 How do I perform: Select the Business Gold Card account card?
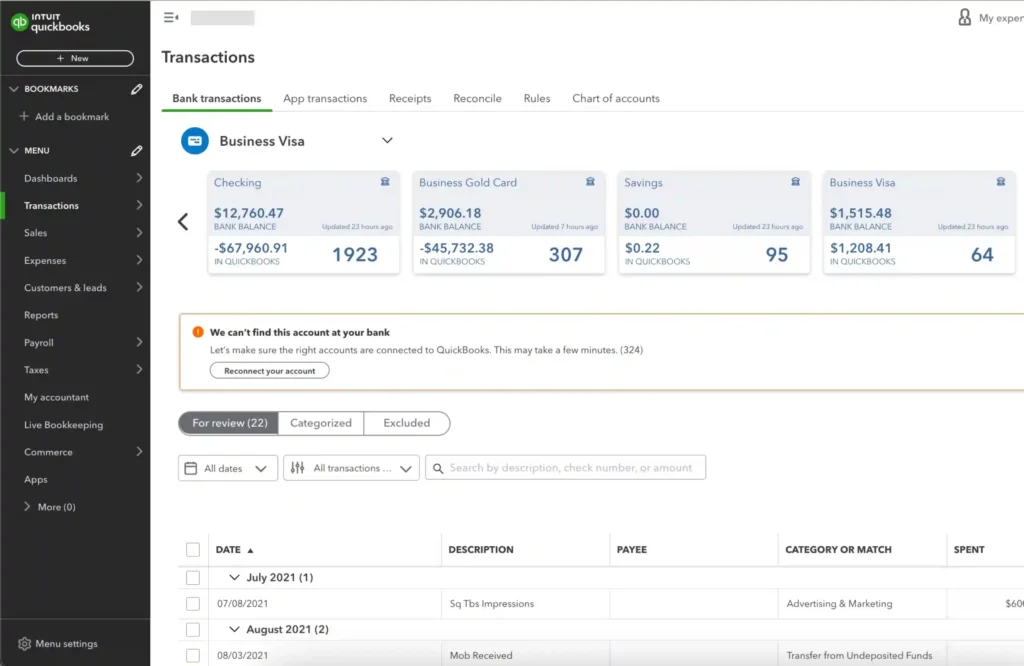[509, 222]
